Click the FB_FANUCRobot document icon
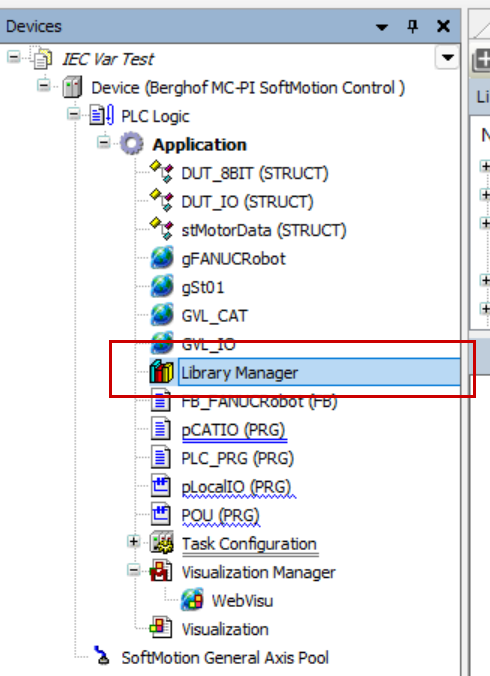The image size is (490, 676). [161, 400]
